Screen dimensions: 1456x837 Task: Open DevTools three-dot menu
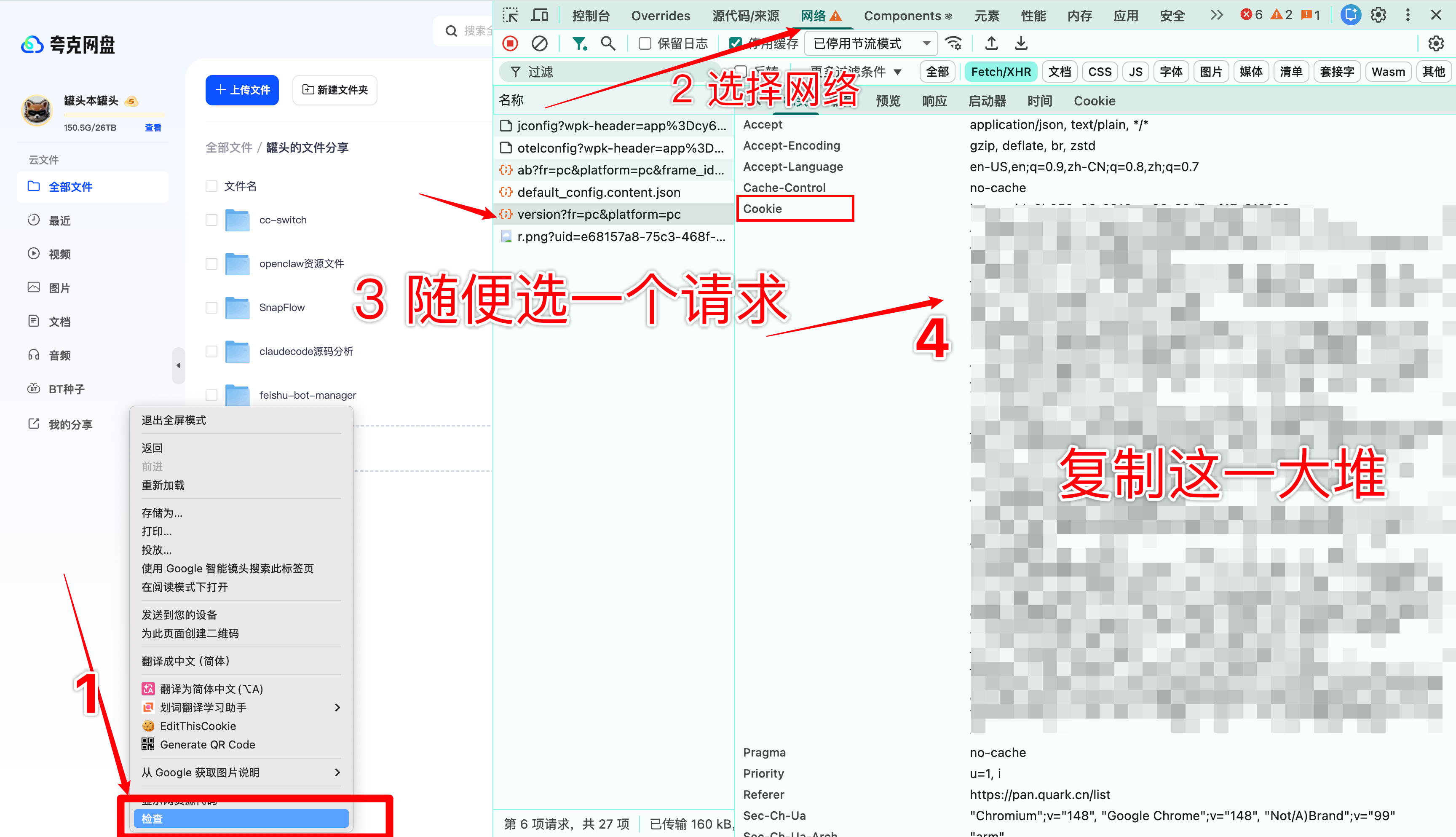pyautogui.click(x=1408, y=15)
